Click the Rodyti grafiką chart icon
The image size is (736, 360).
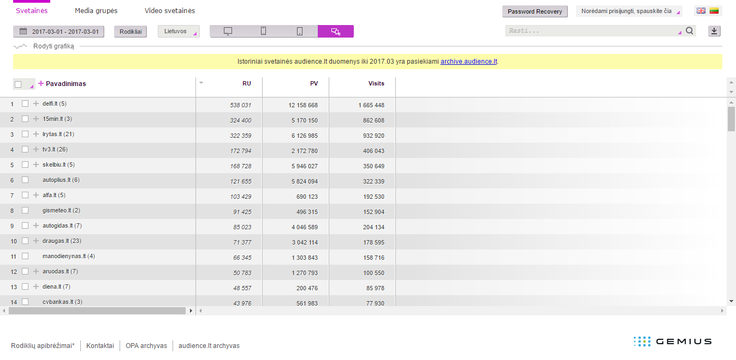pos(20,46)
